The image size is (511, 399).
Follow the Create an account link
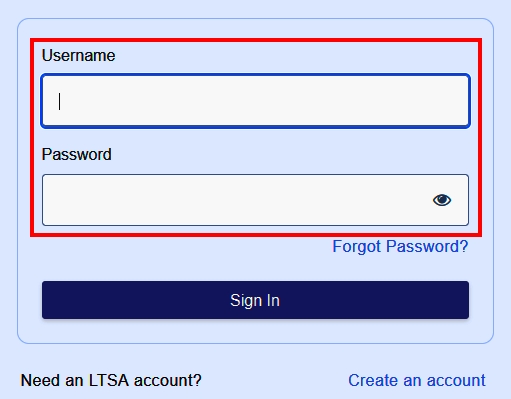pyautogui.click(x=417, y=380)
